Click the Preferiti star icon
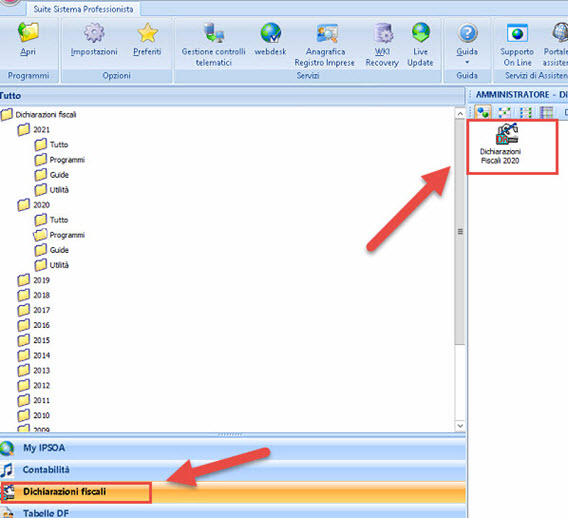Viewport: 568px width, 518px height. click(147, 39)
